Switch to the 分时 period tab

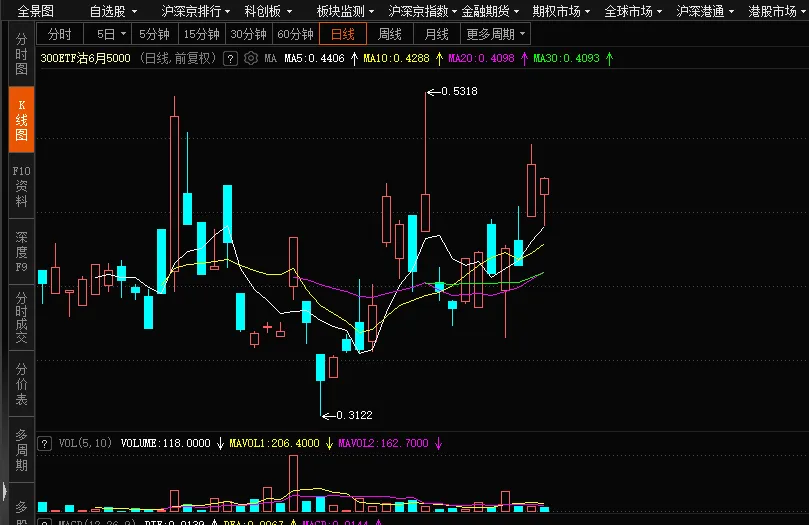point(60,34)
